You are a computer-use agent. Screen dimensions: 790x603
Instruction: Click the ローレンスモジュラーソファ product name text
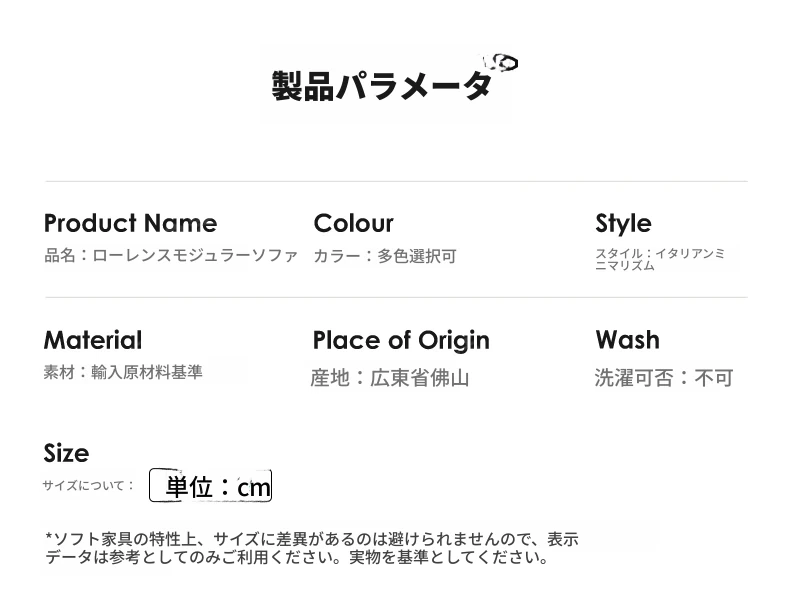(195, 255)
